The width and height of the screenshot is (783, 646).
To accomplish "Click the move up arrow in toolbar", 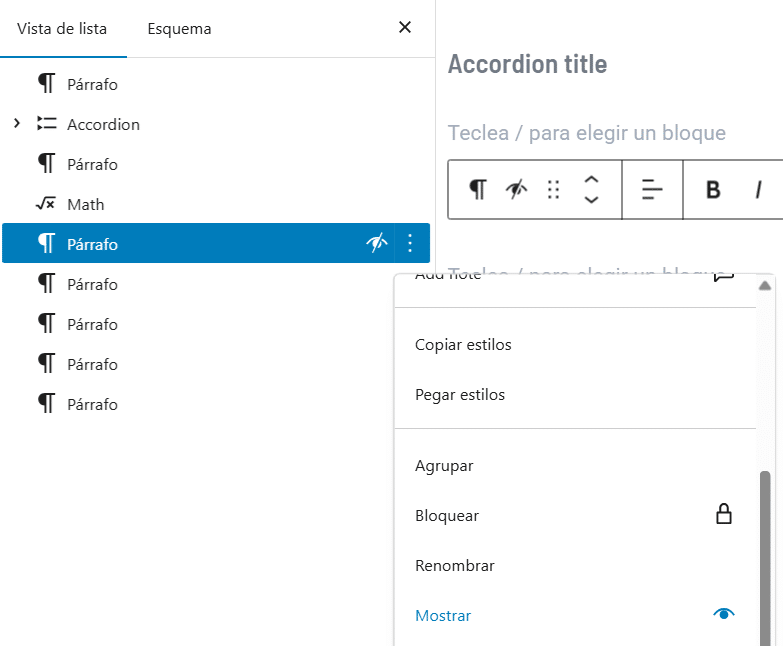I will click(591, 179).
